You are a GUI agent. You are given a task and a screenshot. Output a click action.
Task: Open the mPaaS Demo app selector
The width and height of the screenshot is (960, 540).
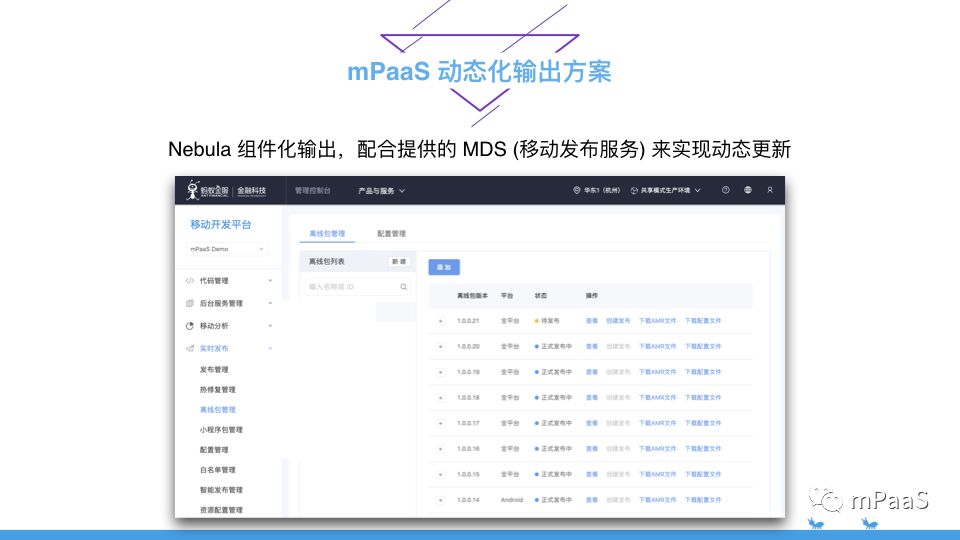coord(227,249)
